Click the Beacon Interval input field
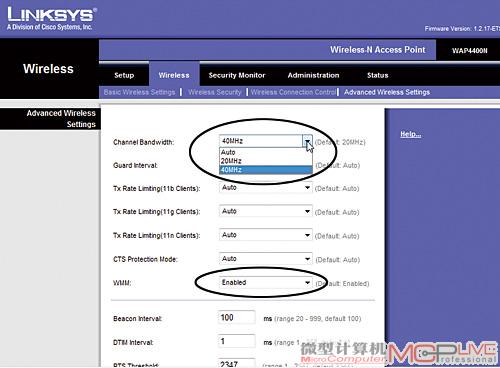The image size is (500, 368). tap(237, 317)
